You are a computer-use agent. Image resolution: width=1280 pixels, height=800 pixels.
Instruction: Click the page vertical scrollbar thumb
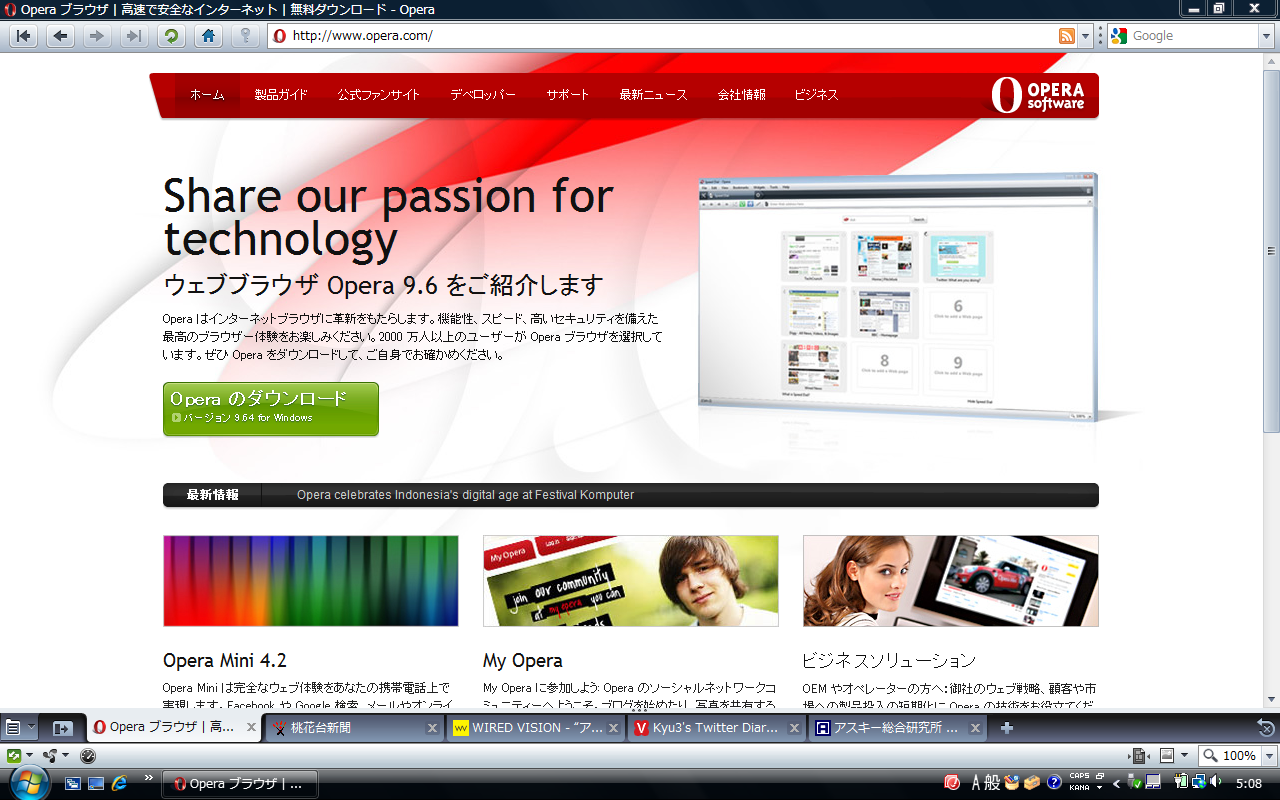click(1271, 251)
